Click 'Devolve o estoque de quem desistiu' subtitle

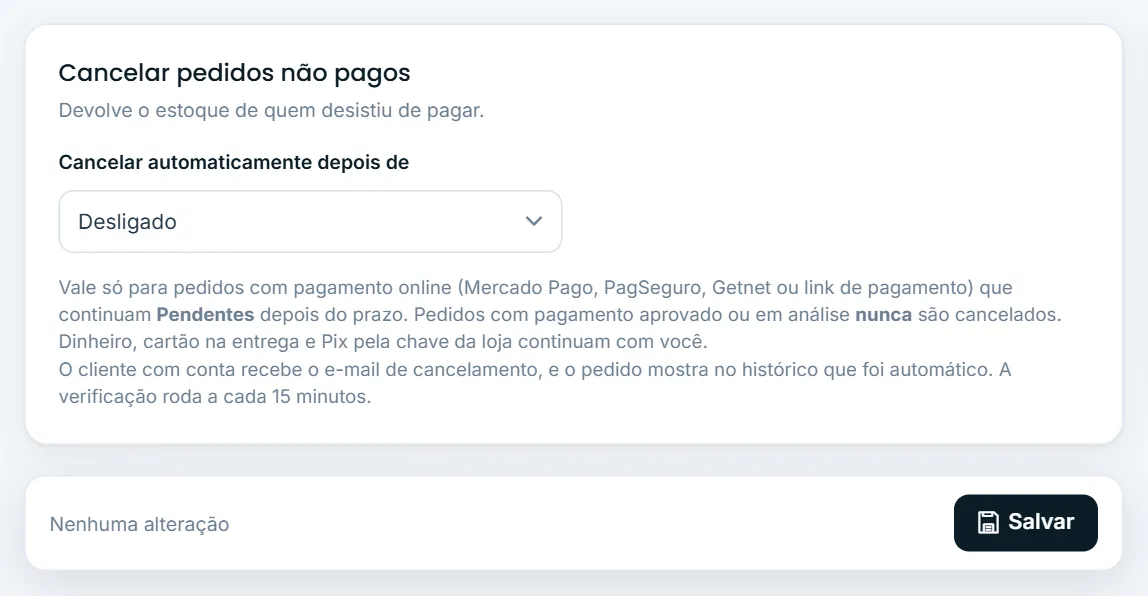tap(271, 111)
